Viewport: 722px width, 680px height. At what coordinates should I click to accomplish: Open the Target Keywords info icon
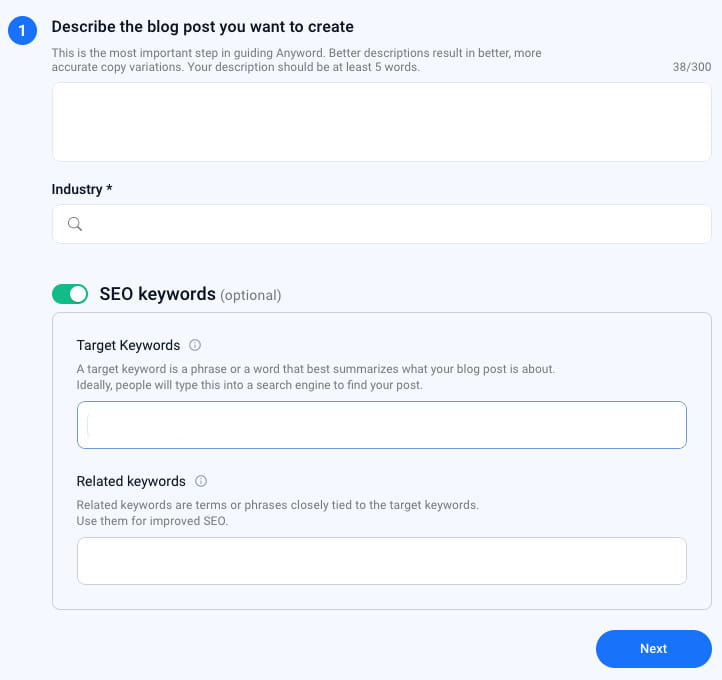(x=195, y=345)
